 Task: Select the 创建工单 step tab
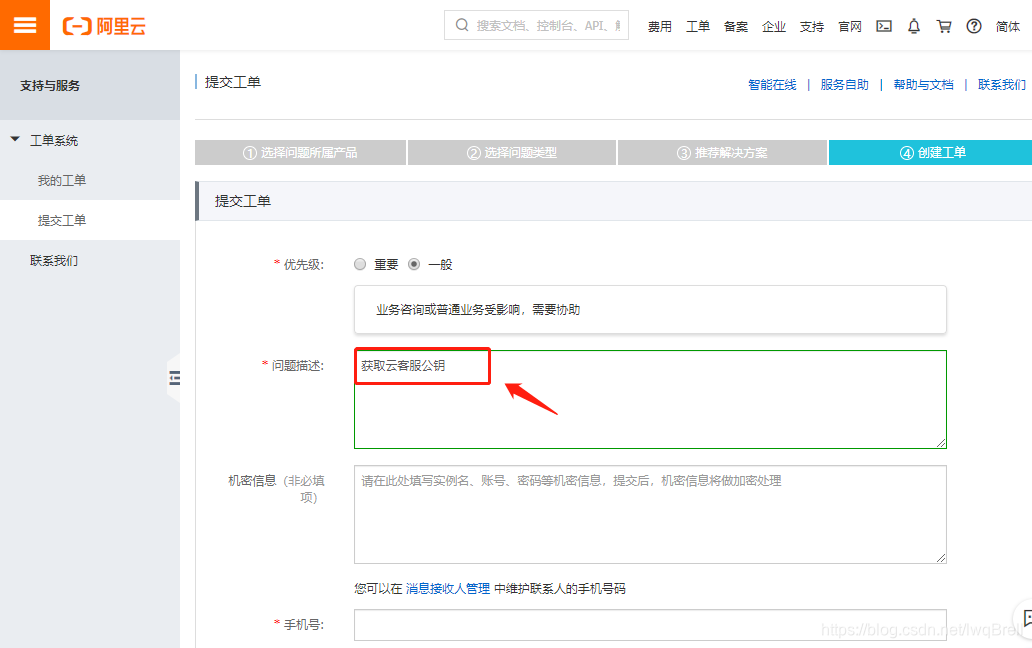coord(931,153)
